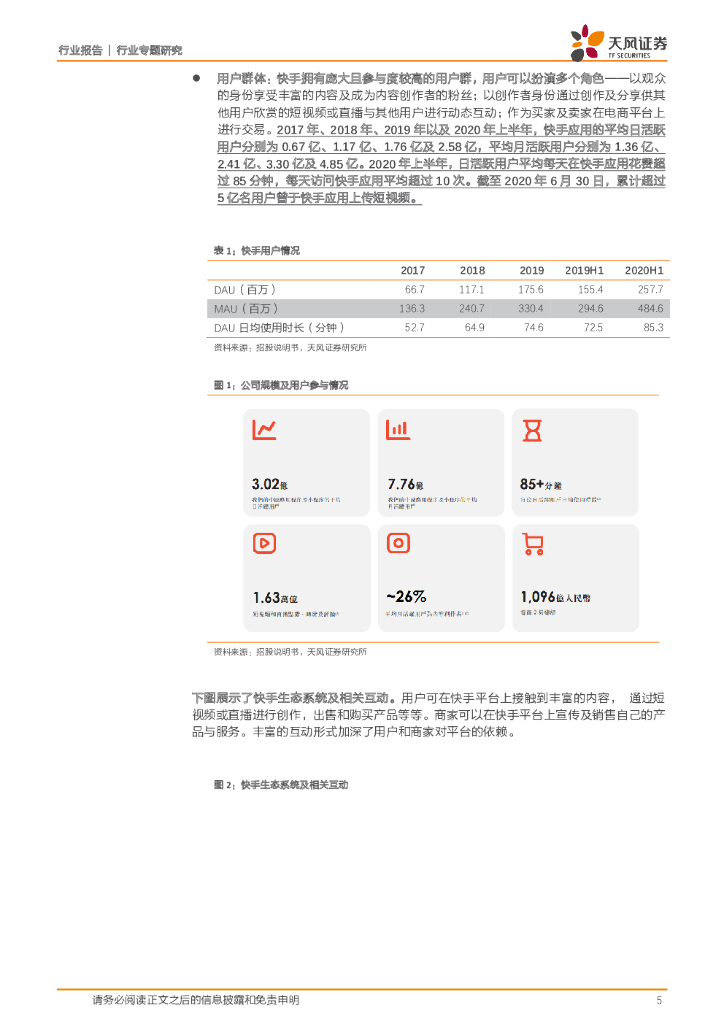Click the source note below figure 1

[x=291, y=652]
